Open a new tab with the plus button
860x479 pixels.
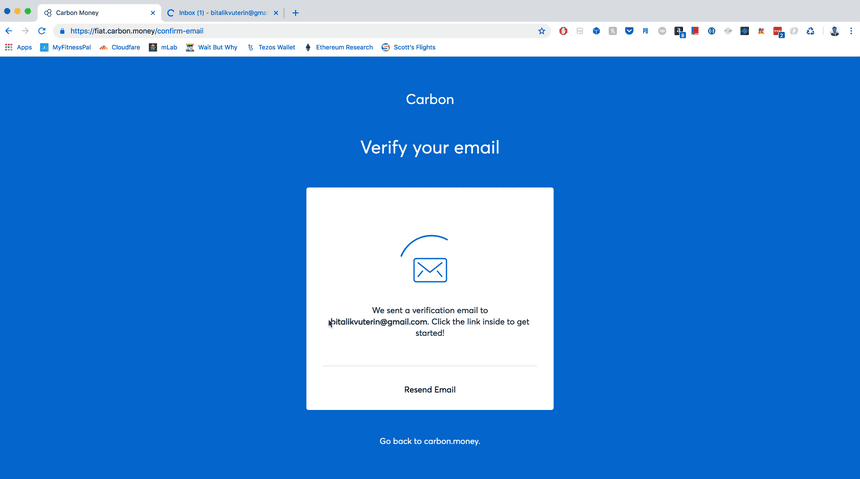295,13
